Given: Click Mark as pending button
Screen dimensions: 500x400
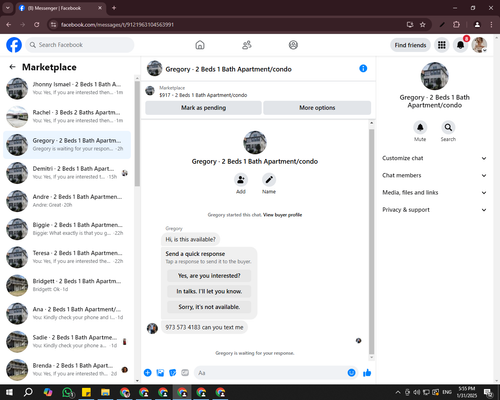Looking at the screenshot, I should (203, 108).
